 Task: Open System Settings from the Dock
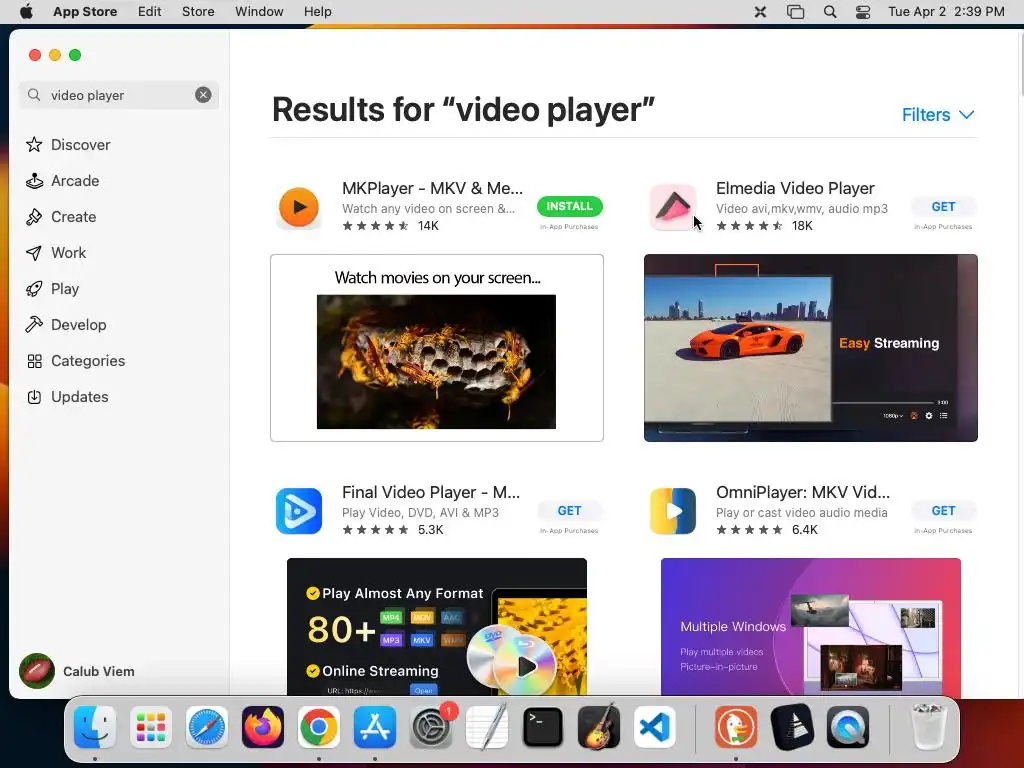click(x=431, y=727)
